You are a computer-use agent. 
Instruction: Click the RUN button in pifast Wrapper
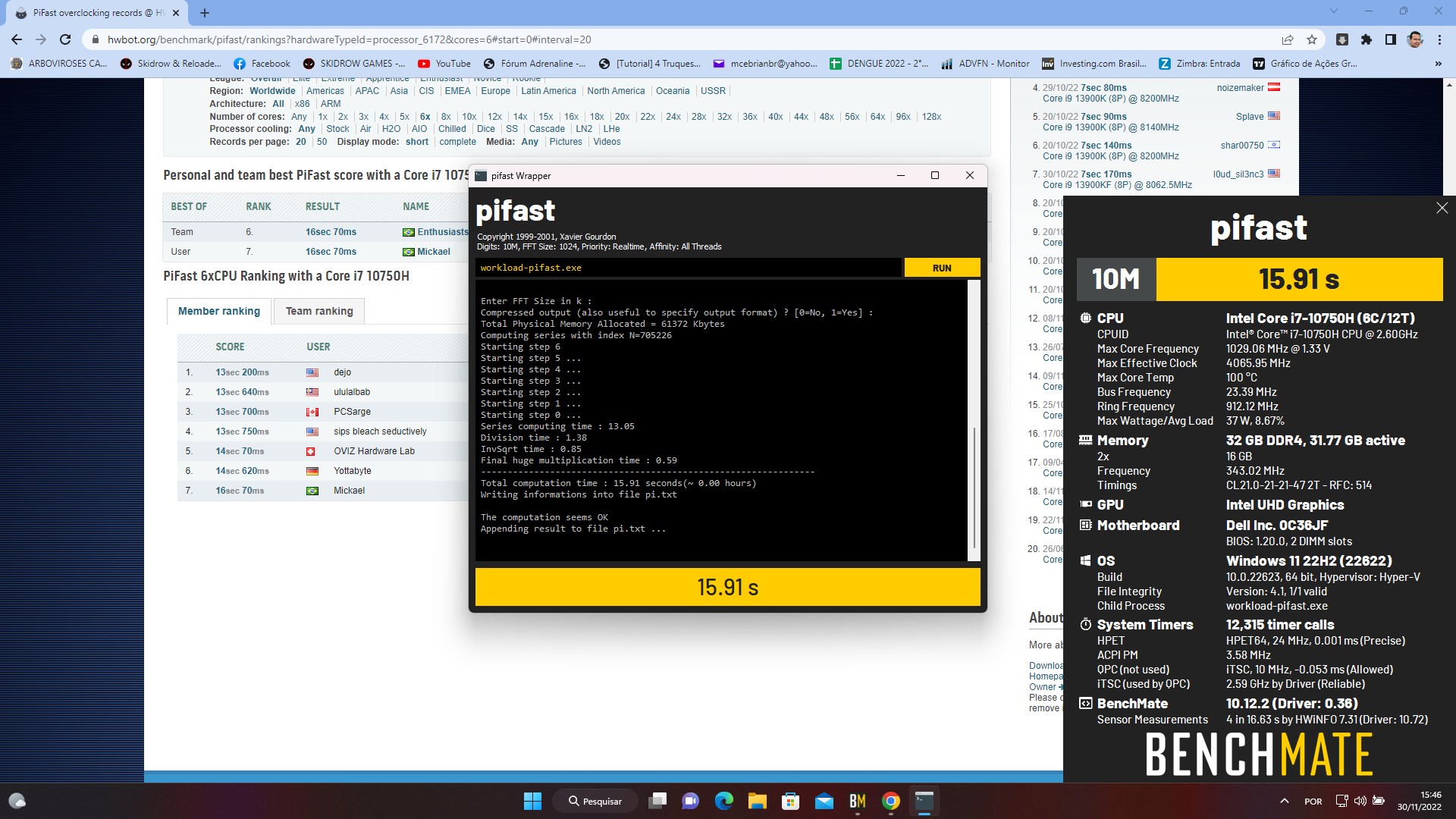click(942, 268)
